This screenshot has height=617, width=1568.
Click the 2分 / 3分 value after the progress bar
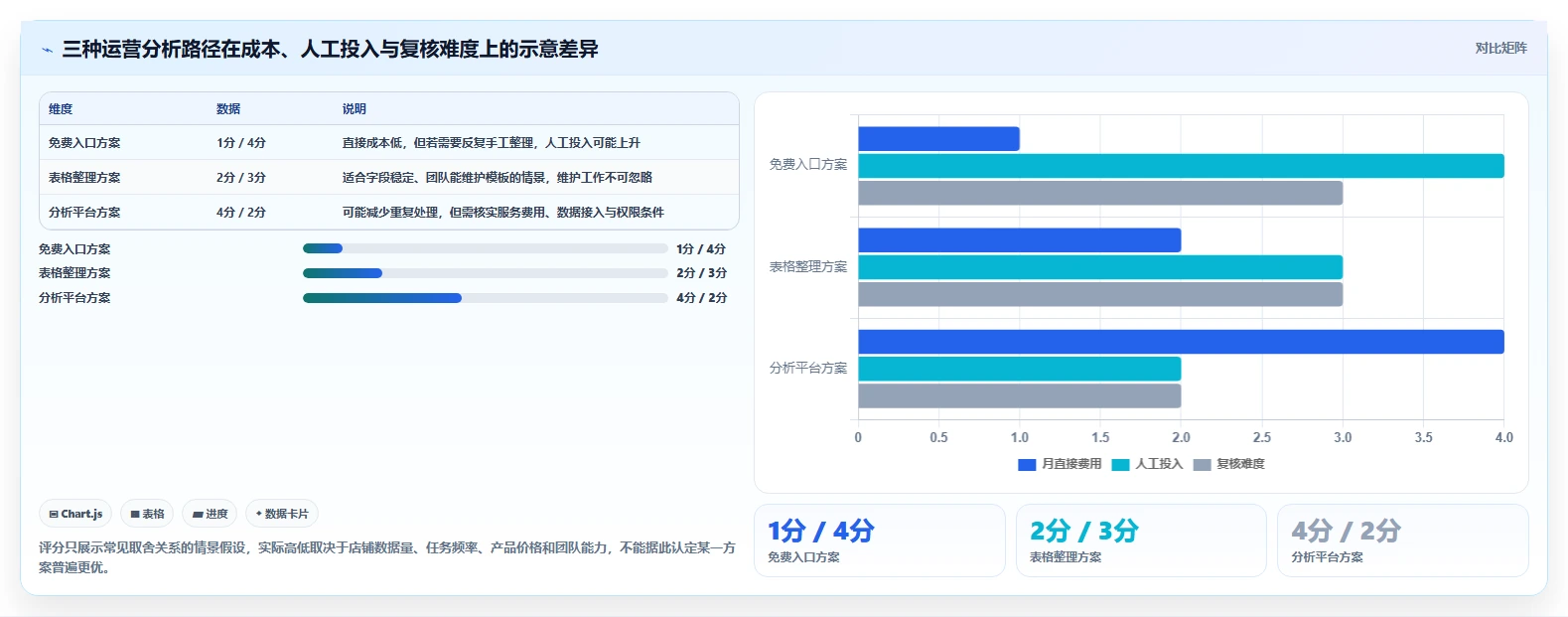[x=701, y=273]
